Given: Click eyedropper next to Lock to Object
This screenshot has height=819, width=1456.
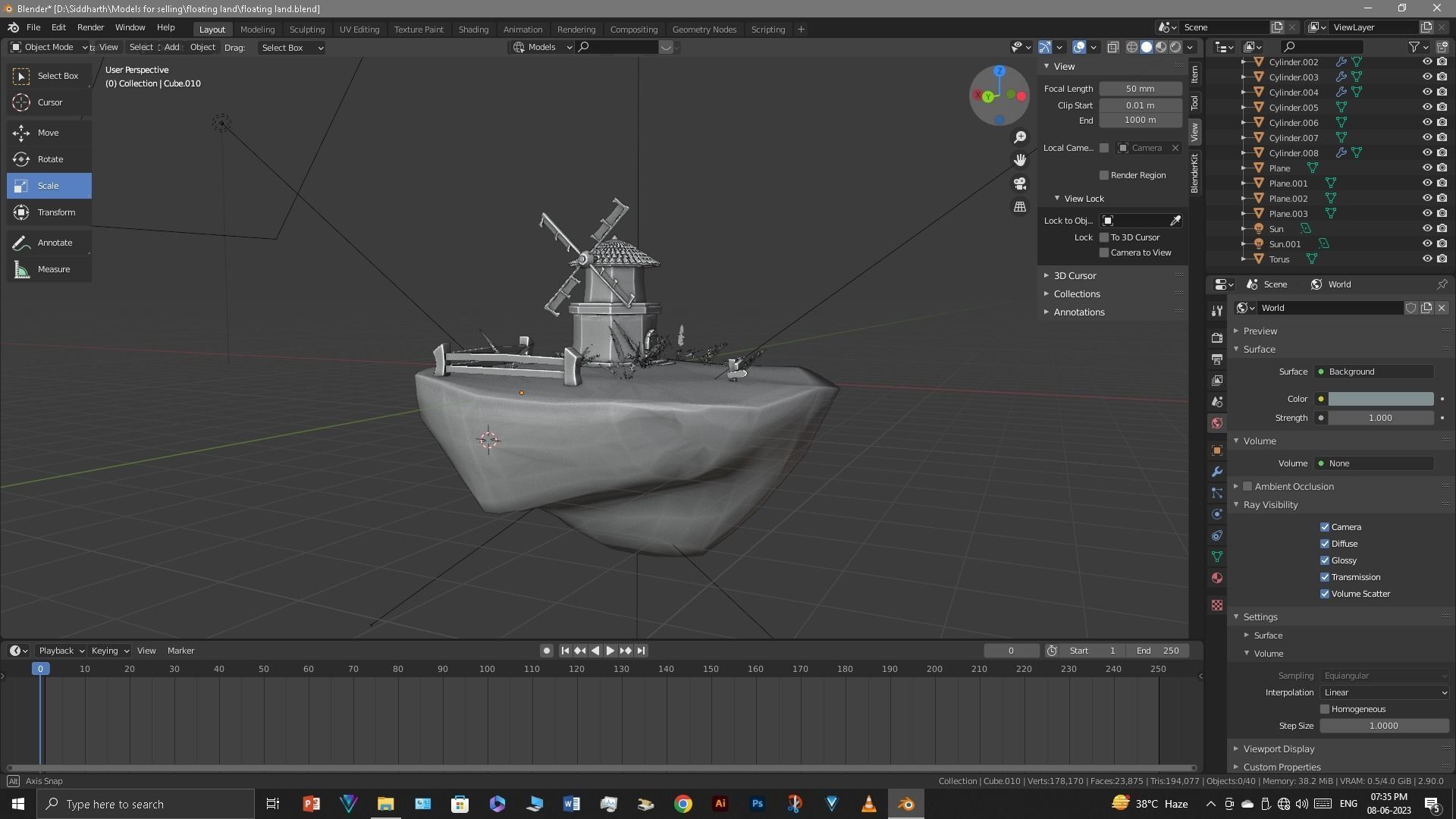Looking at the screenshot, I should point(1175,221).
